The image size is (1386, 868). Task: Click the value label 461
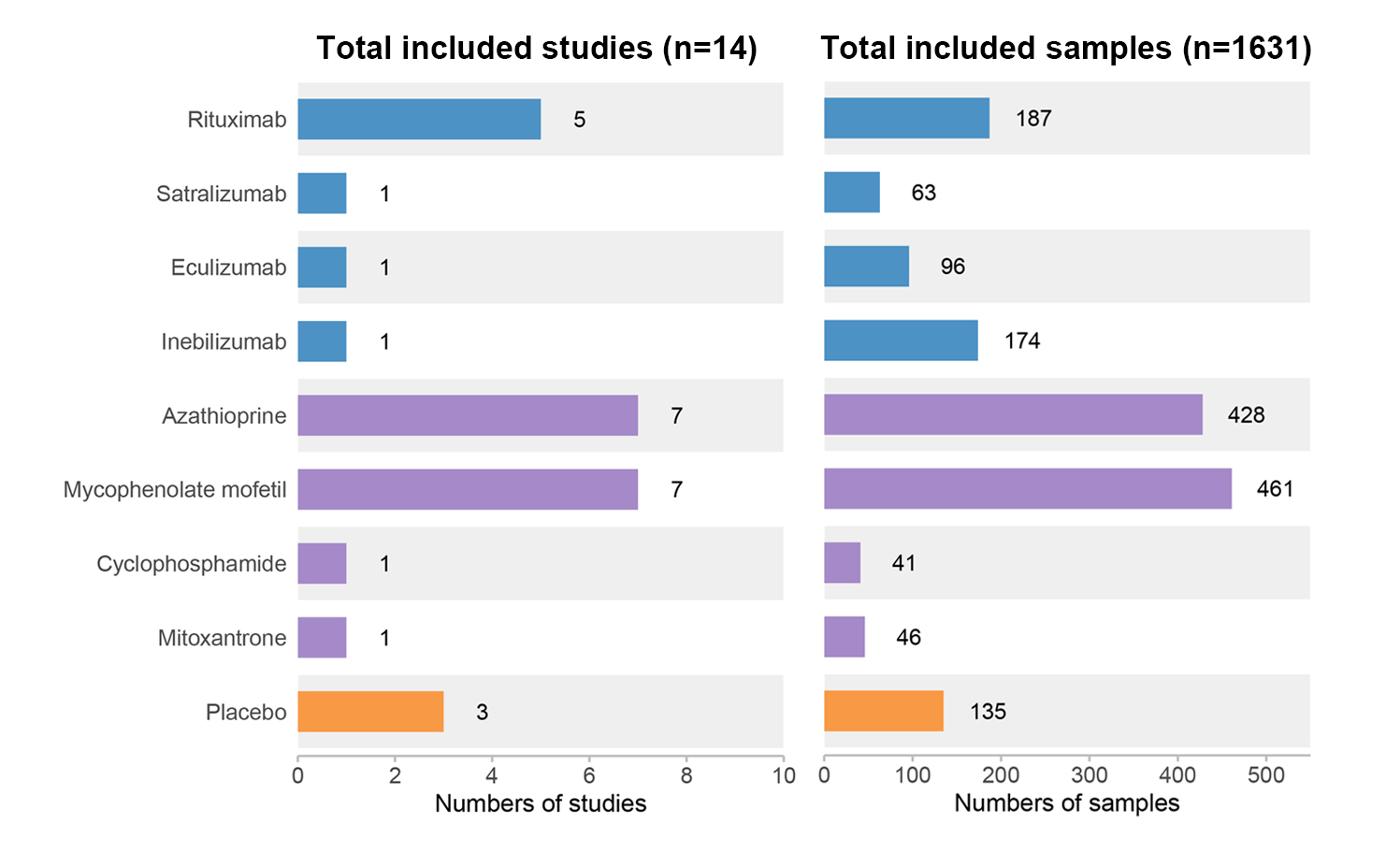coord(1275,488)
